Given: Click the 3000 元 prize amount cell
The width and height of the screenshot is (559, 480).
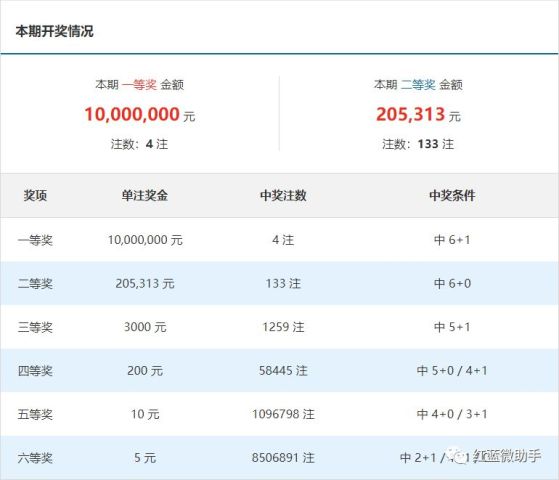Looking at the screenshot, I should (x=145, y=327).
